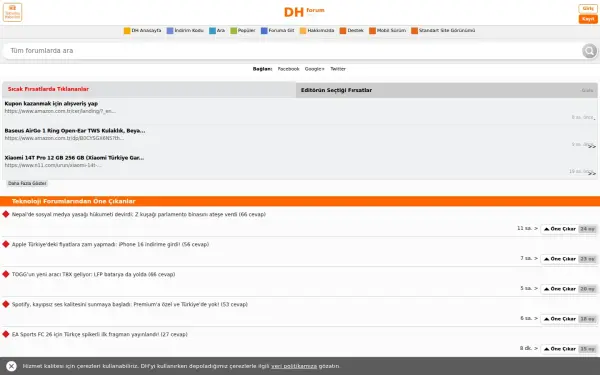Screen dimensions: 600x375
Task: Click red diamond beside EA Sports topic
Action: pos(6,334)
